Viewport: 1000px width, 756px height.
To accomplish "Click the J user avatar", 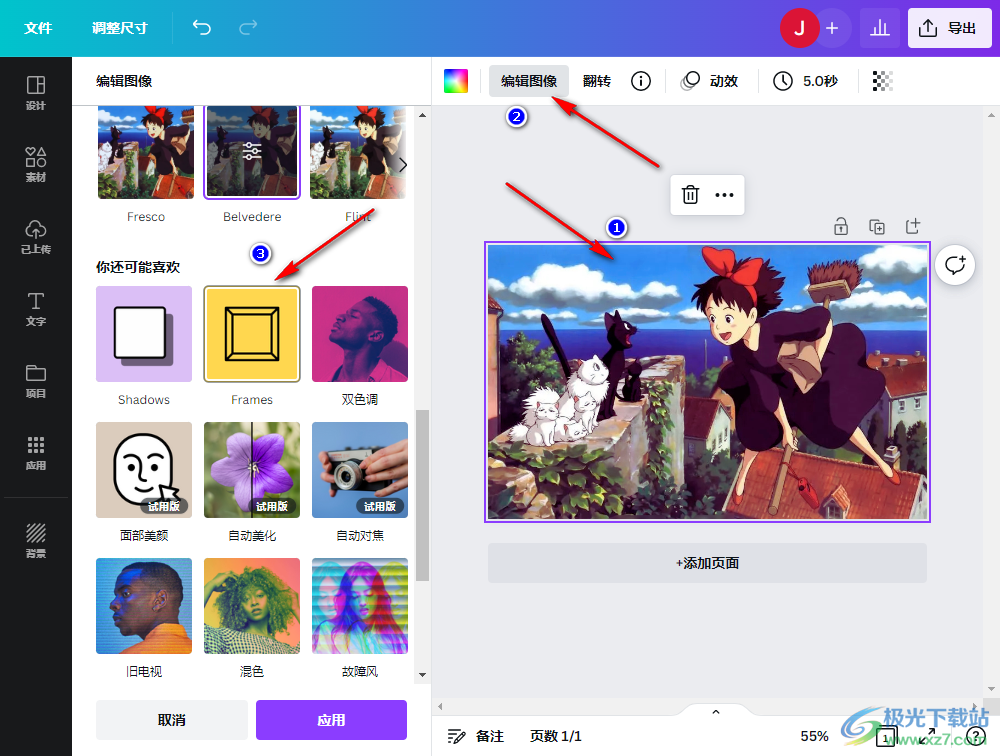I will [x=799, y=28].
